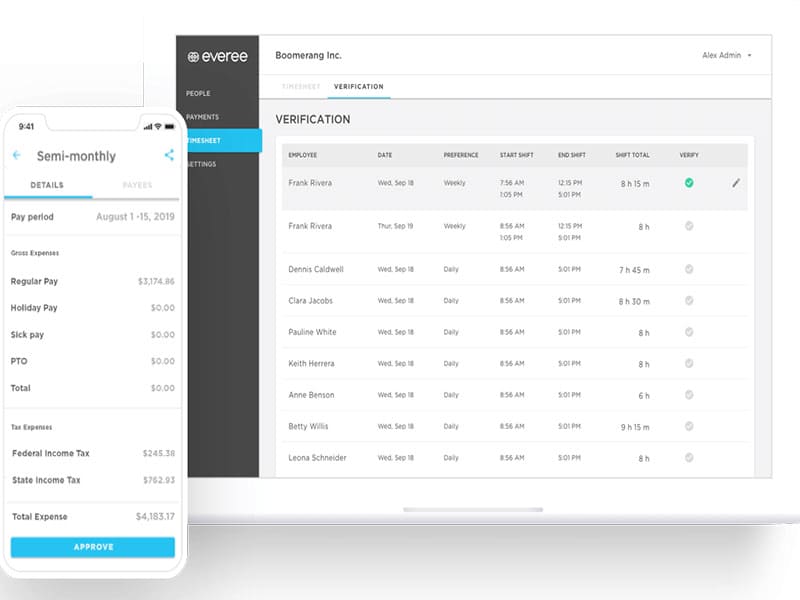Open Settings in the sidebar
Screen dimensions: 800x600
tap(202, 164)
